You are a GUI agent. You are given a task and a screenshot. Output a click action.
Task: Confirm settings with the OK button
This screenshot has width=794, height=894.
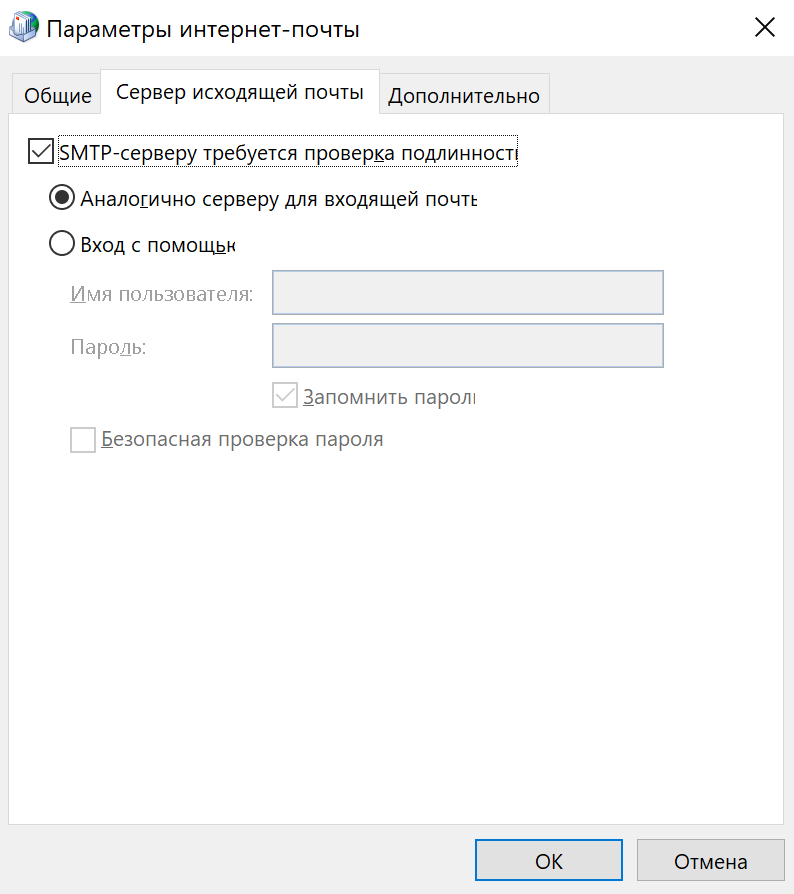pyautogui.click(x=549, y=860)
